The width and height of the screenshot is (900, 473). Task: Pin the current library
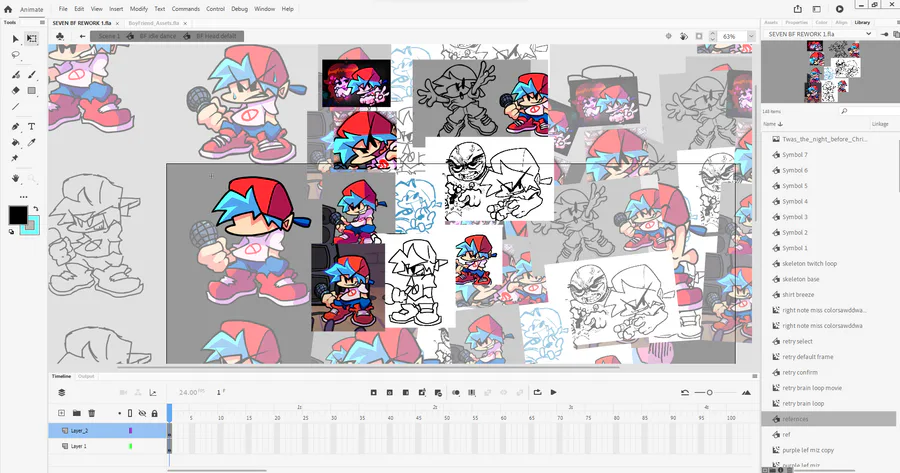pos(885,34)
